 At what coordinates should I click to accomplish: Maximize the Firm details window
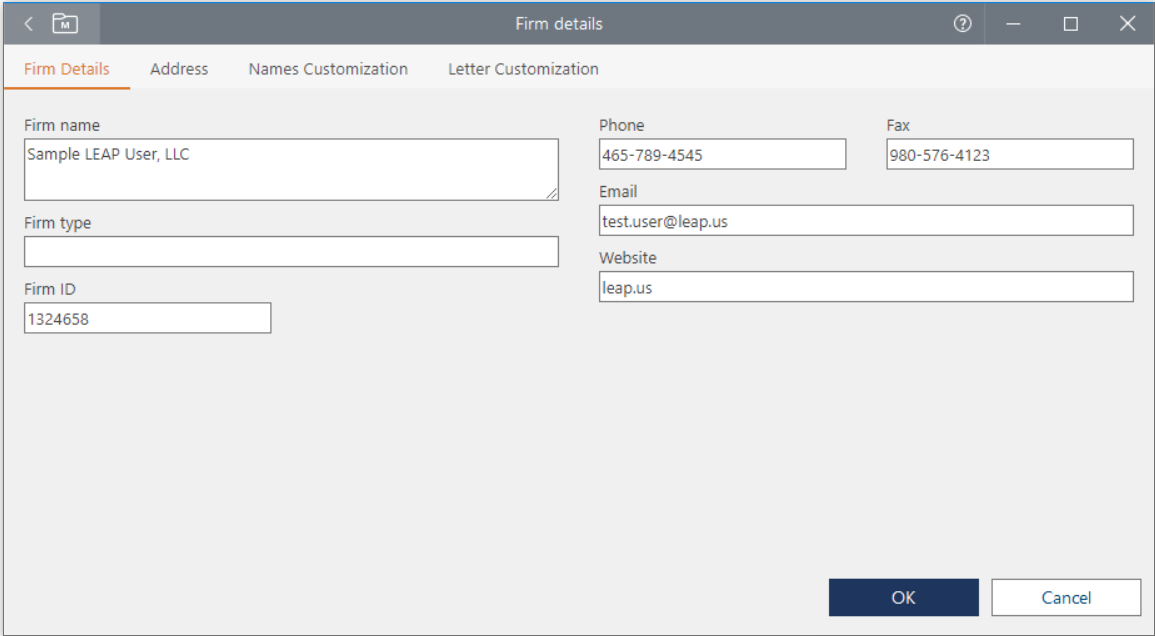(1070, 24)
